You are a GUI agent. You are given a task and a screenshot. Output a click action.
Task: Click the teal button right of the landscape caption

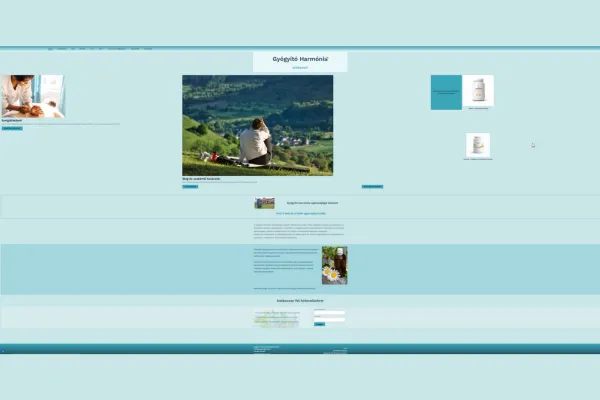tap(372, 187)
